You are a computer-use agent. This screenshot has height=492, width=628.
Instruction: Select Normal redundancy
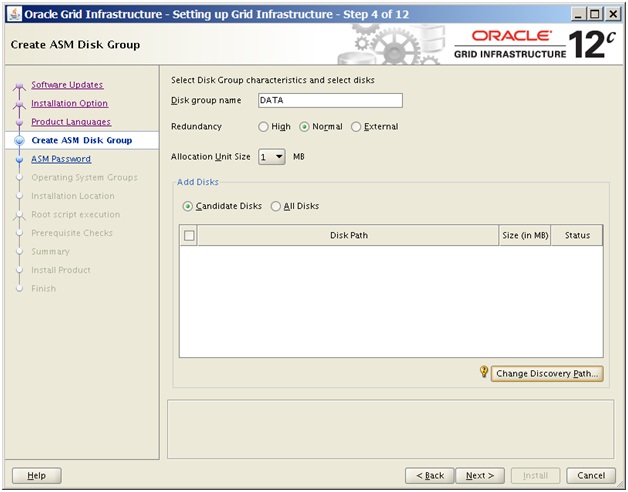coord(321,127)
